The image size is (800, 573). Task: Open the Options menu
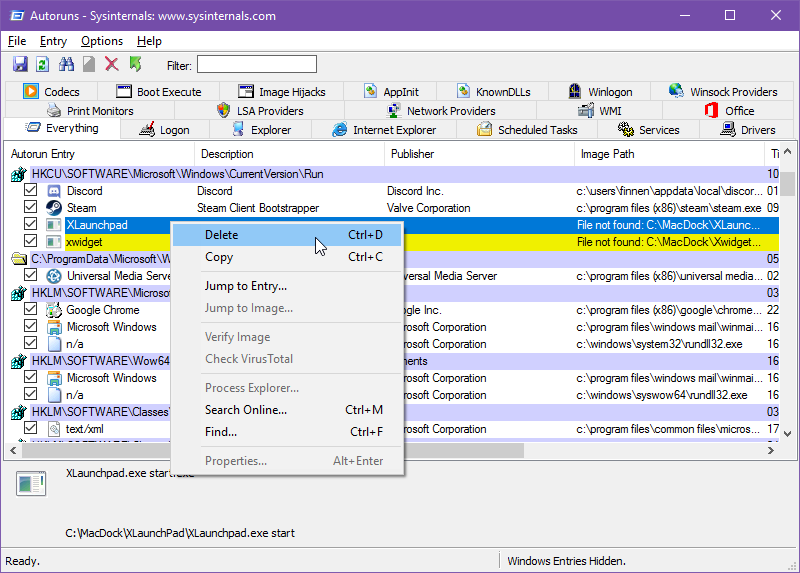tap(102, 41)
